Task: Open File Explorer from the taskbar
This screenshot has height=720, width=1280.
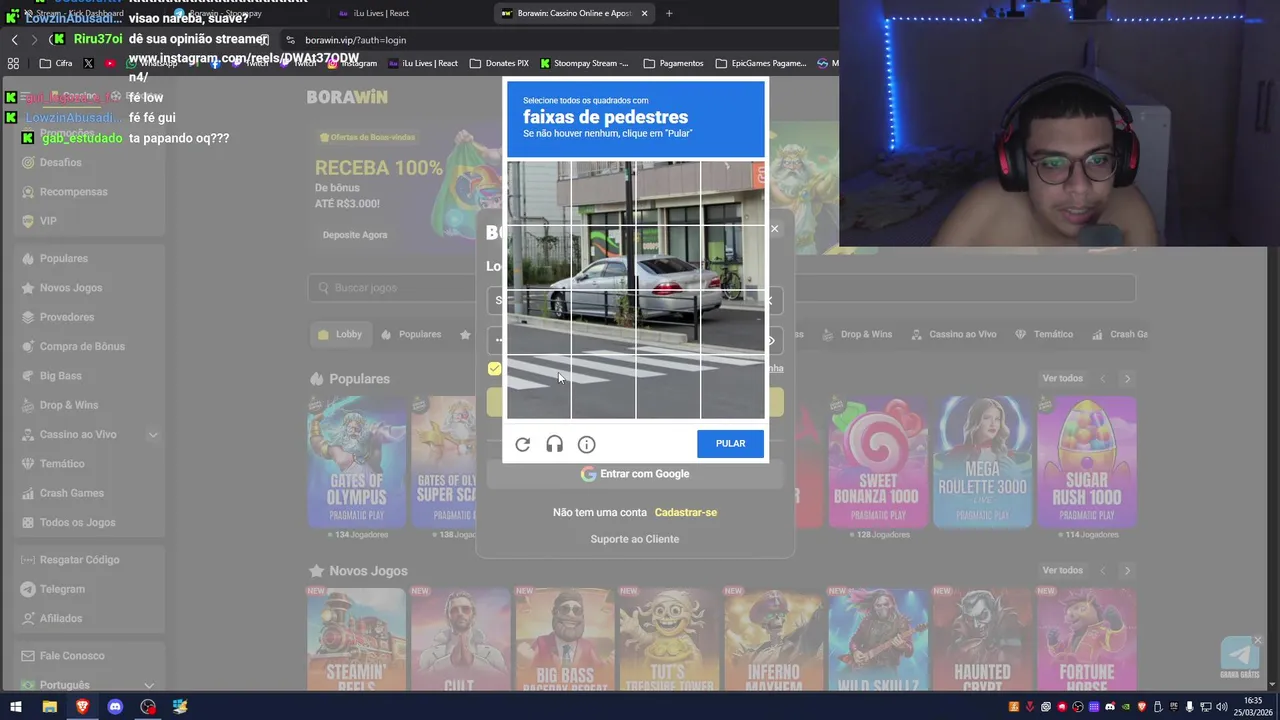Action: (49, 707)
